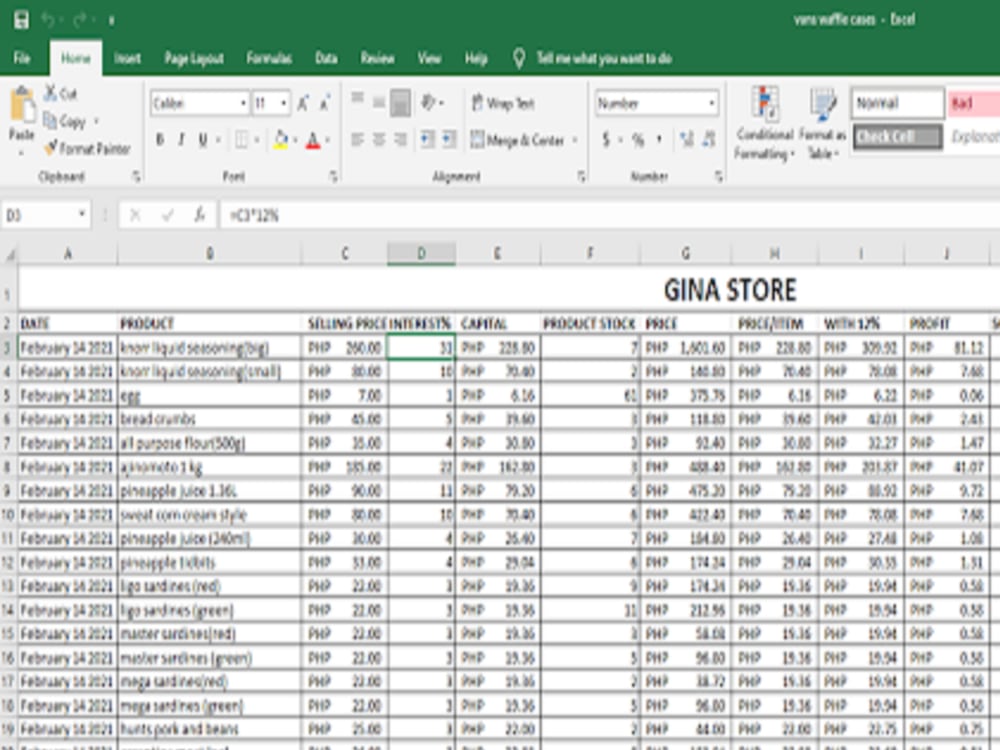Click the Top Align icon
Screen dimensions: 1000x750
357,99
